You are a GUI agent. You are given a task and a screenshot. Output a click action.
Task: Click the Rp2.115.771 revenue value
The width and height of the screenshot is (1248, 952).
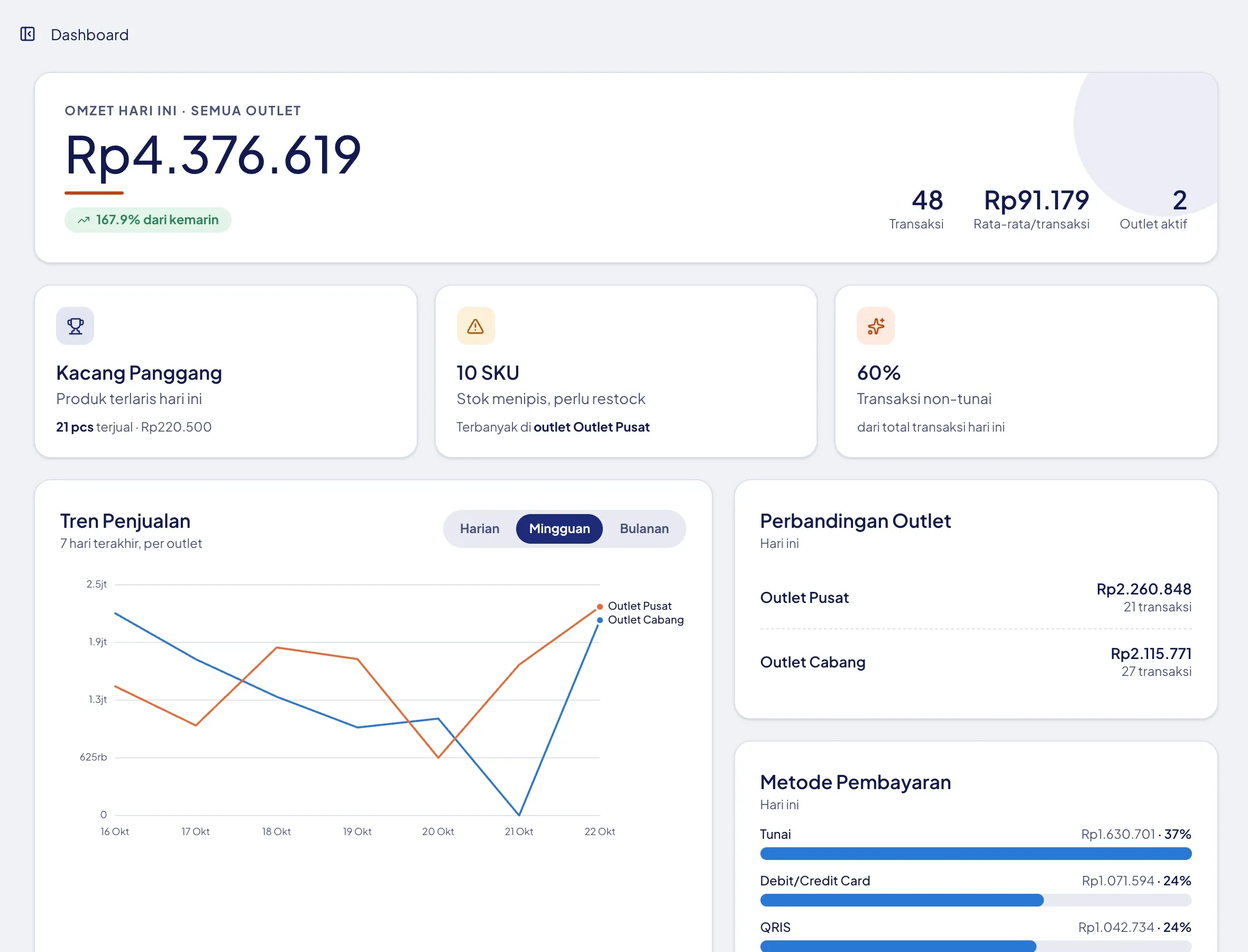tap(1151, 654)
